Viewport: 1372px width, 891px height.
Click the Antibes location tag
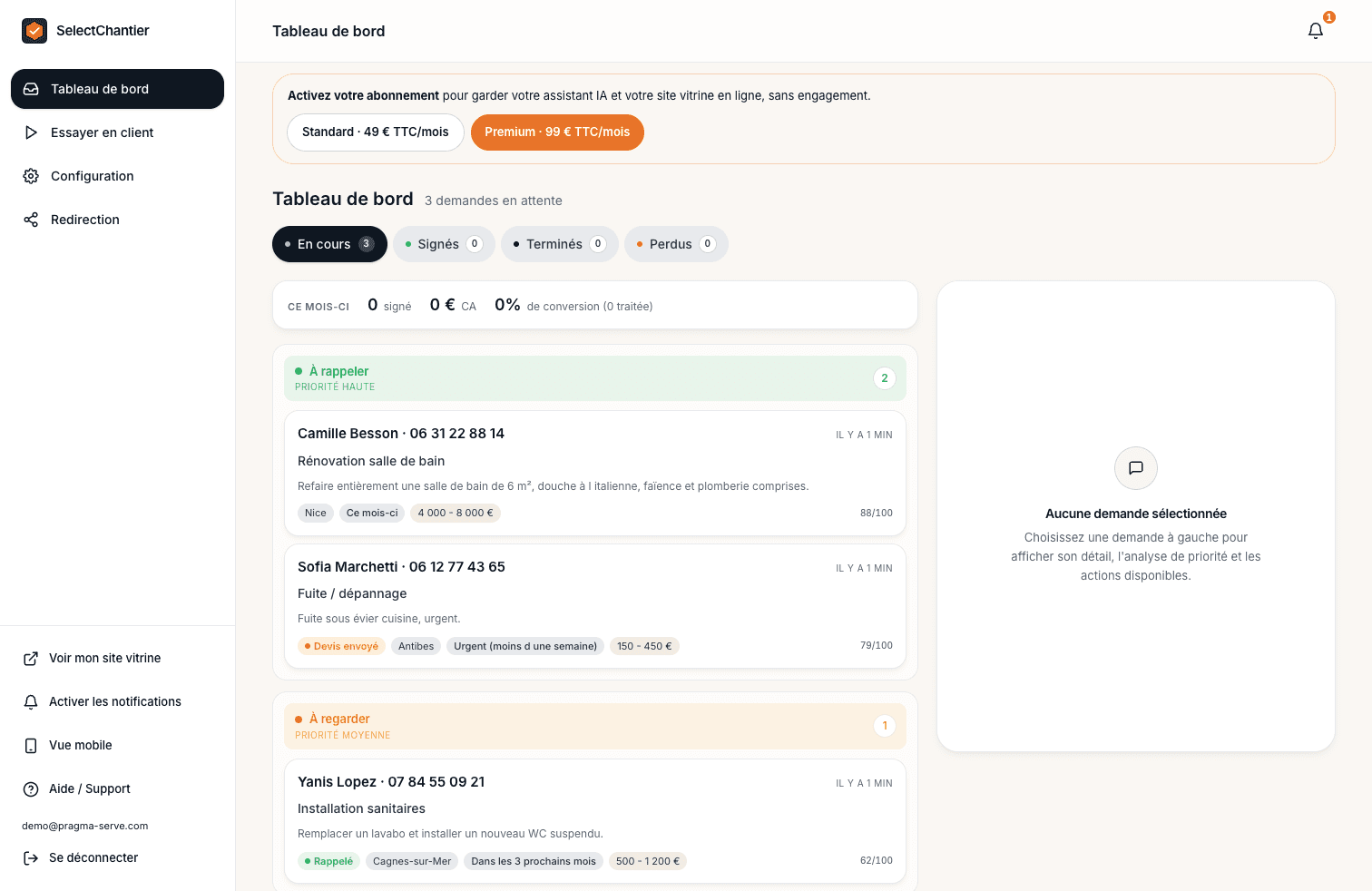[x=416, y=646]
